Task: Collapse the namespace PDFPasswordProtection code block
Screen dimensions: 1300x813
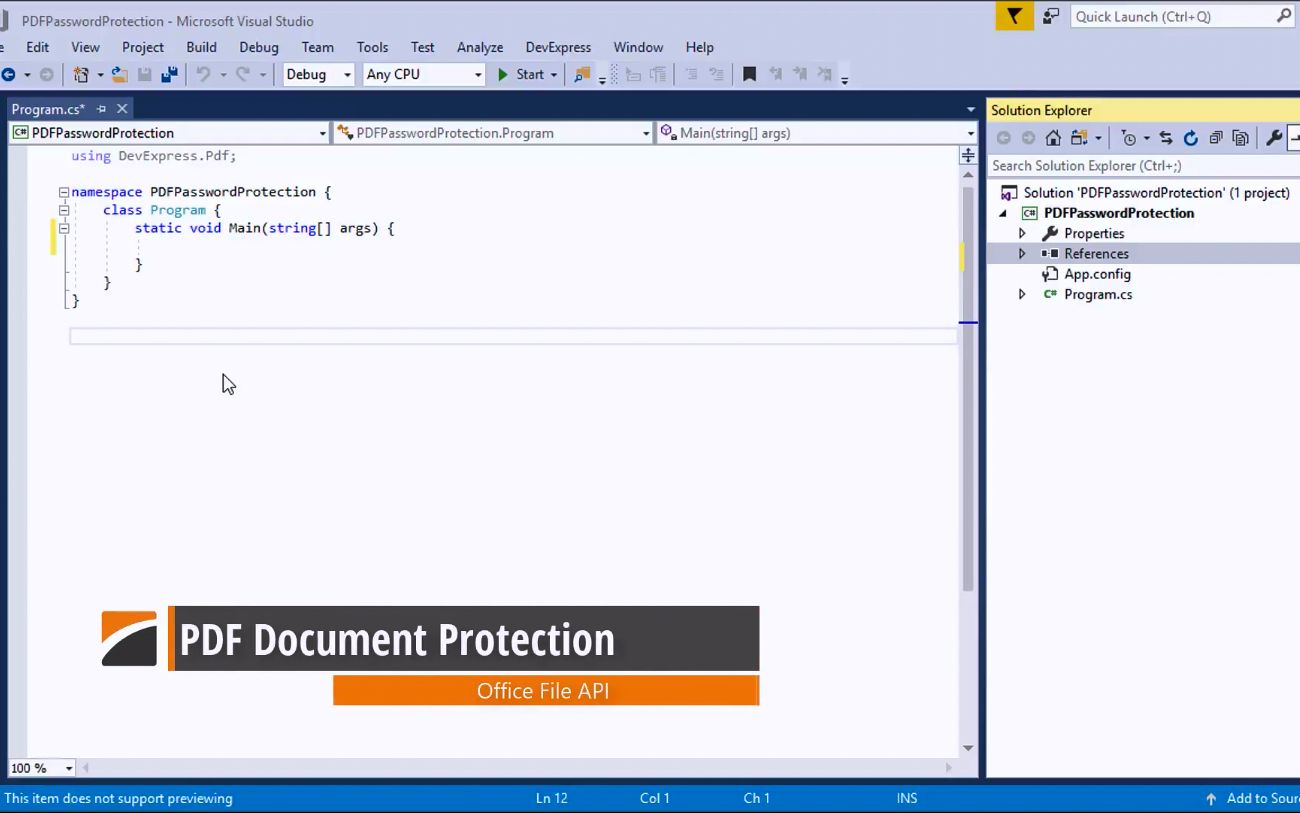Action: pyautogui.click(x=64, y=192)
